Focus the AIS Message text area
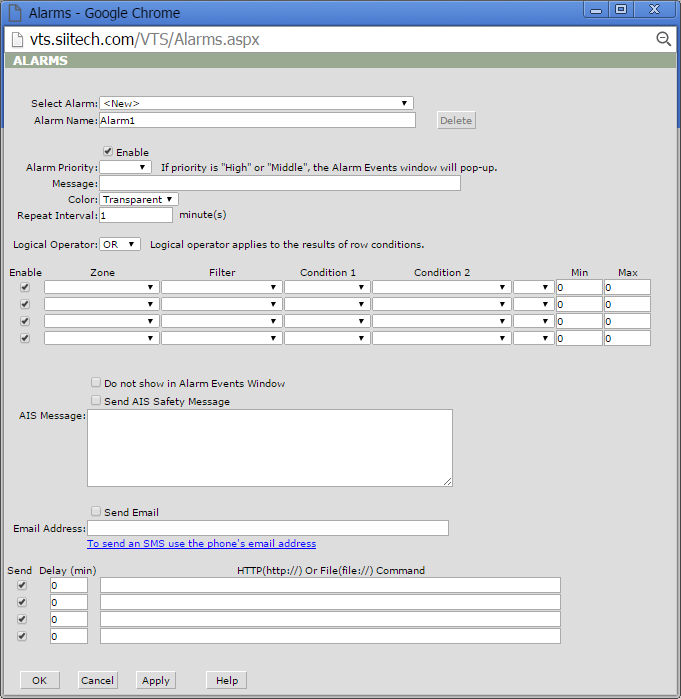Image resolution: width=681 pixels, height=699 pixels. (x=269, y=447)
